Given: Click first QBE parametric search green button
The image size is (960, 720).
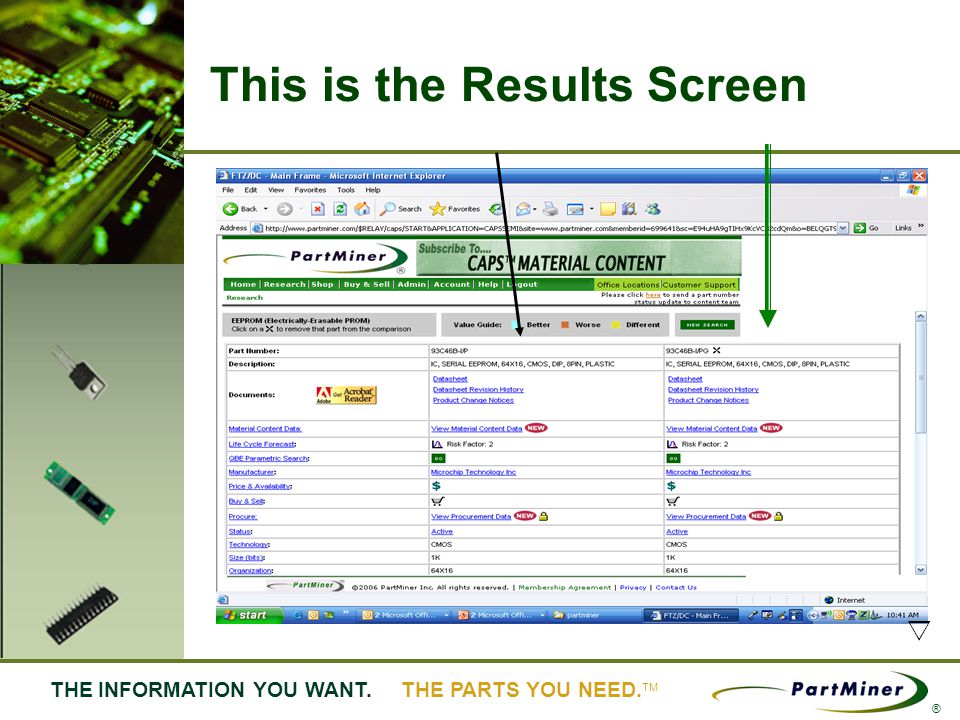Looking at the screenshot, I should tap(438, 458).
